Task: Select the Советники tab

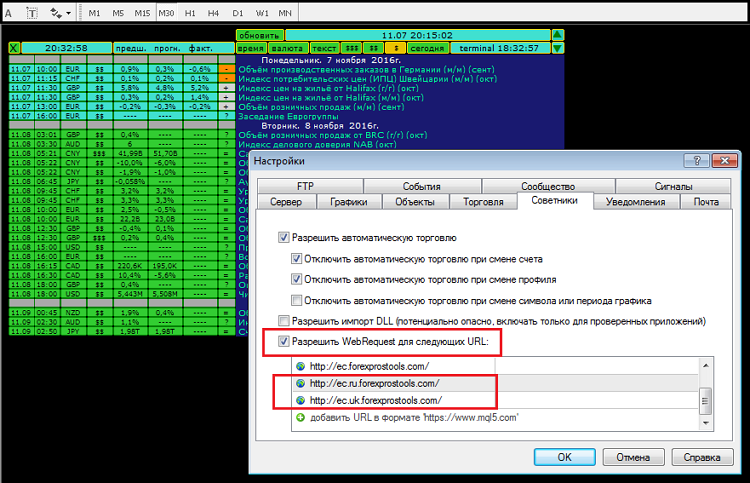Action: coord(555,200)
